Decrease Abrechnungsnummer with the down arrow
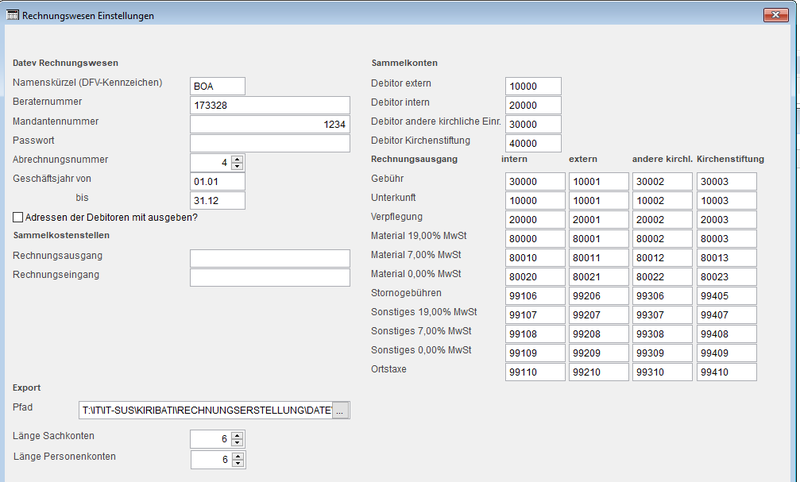800x482 pixels. point(237,166)
